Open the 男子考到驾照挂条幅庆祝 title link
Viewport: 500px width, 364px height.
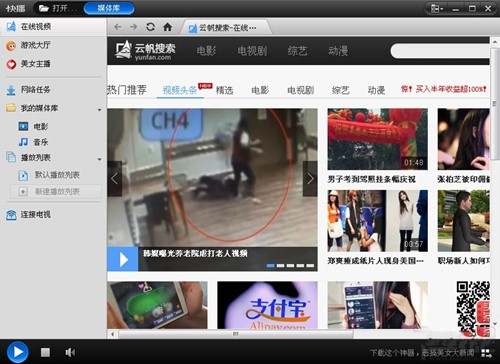(x=371, y=179)
